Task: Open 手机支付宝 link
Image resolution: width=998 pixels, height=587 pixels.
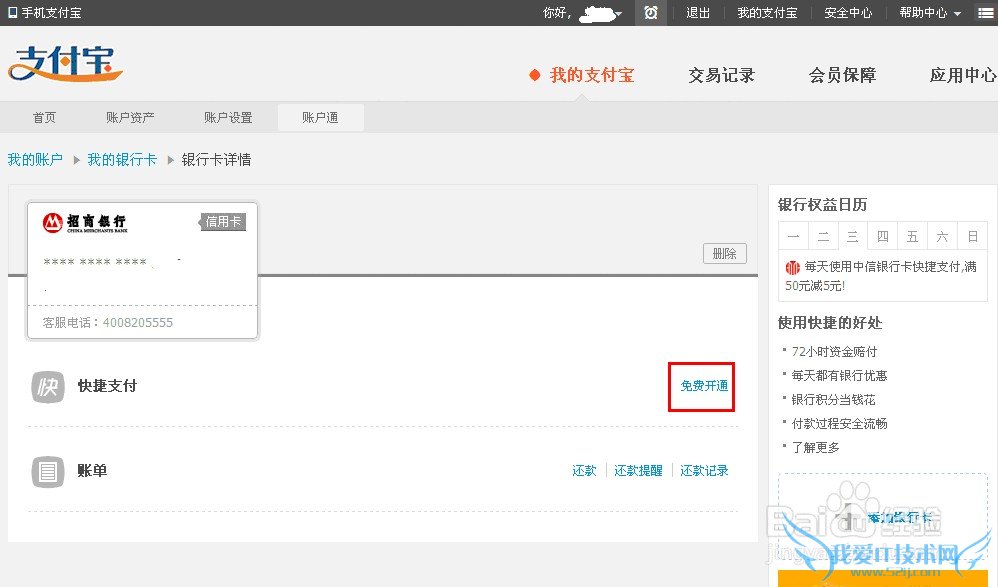Action: tap(52, 12)
